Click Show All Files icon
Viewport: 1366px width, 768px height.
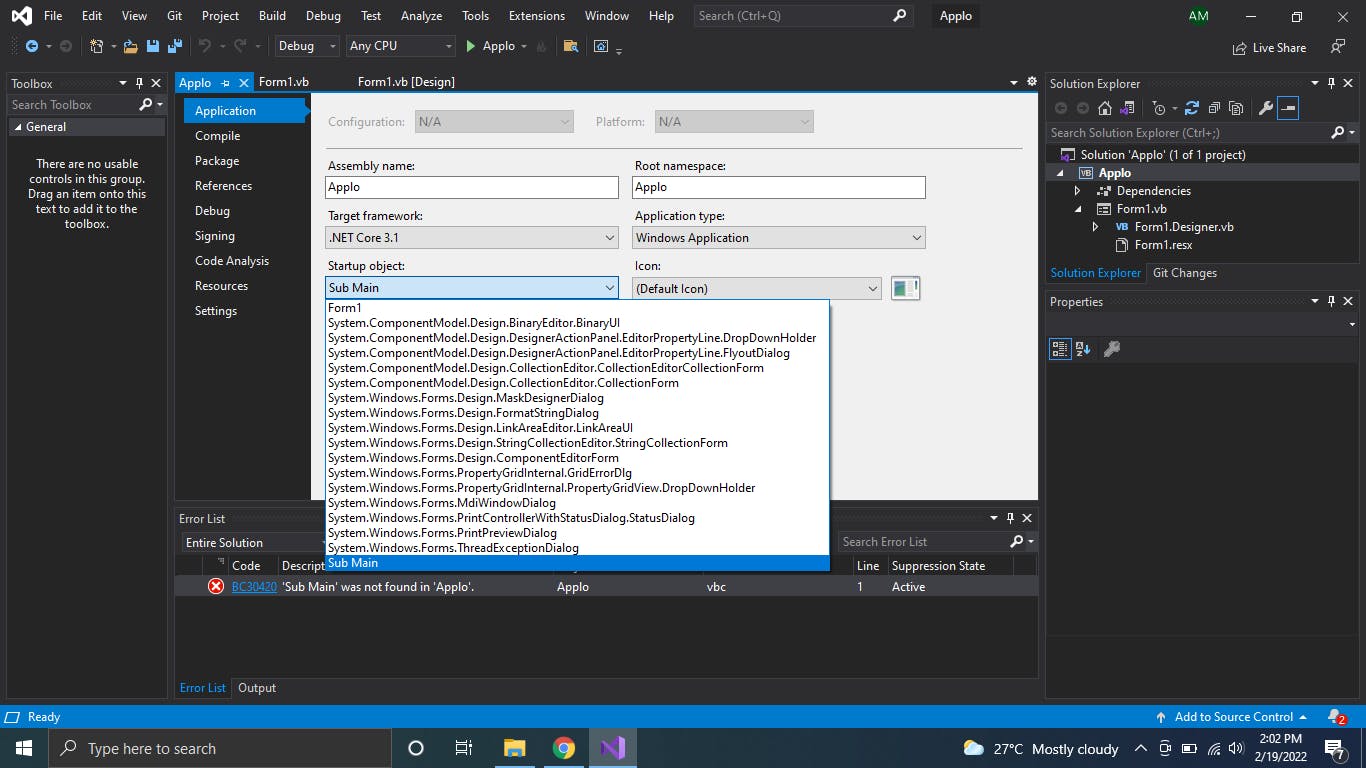[1236, 108]
